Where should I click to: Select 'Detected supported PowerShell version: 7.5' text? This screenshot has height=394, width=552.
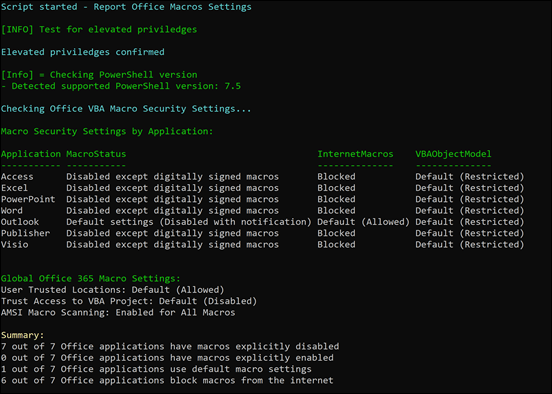(x=126, y=86)
